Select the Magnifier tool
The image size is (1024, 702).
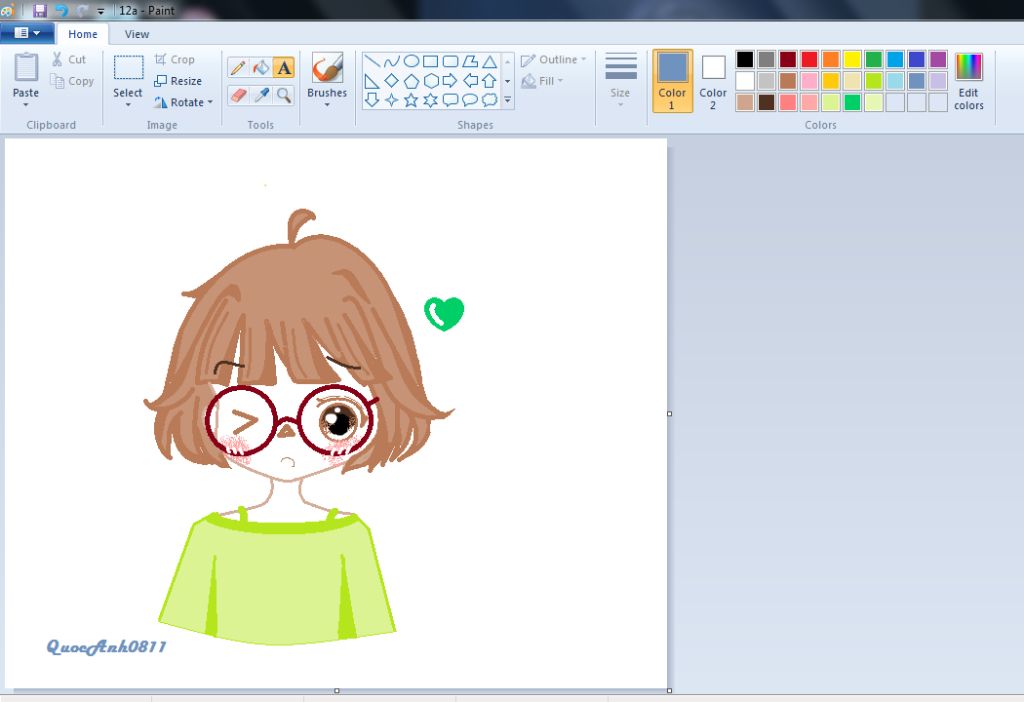click(x=283, y=95)
